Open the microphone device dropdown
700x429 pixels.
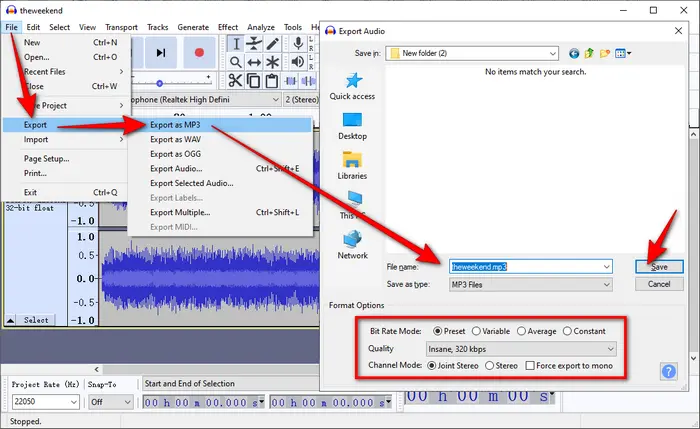(205, 100)
